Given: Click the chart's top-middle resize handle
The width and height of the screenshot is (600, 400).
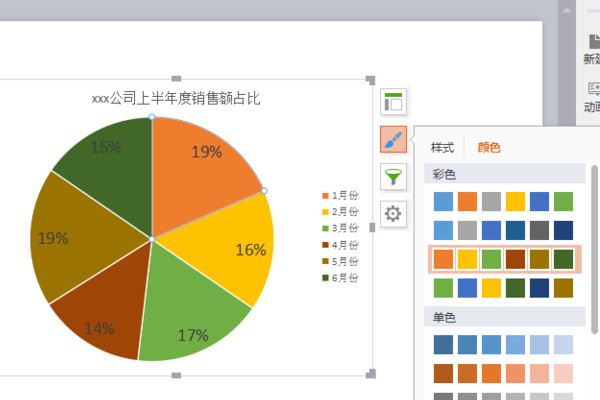Looking at the screenshot, I should [176, 79].
